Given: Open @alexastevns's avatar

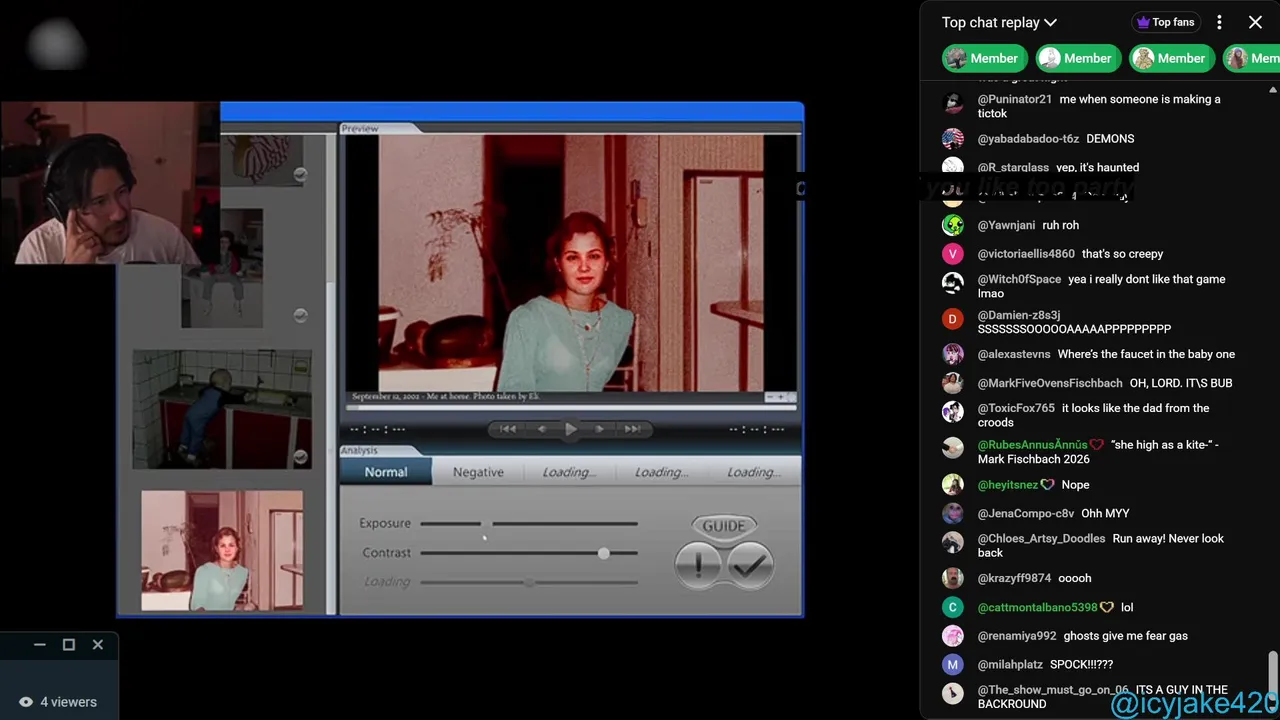Looking at the screenshot, I should (953, 354).
